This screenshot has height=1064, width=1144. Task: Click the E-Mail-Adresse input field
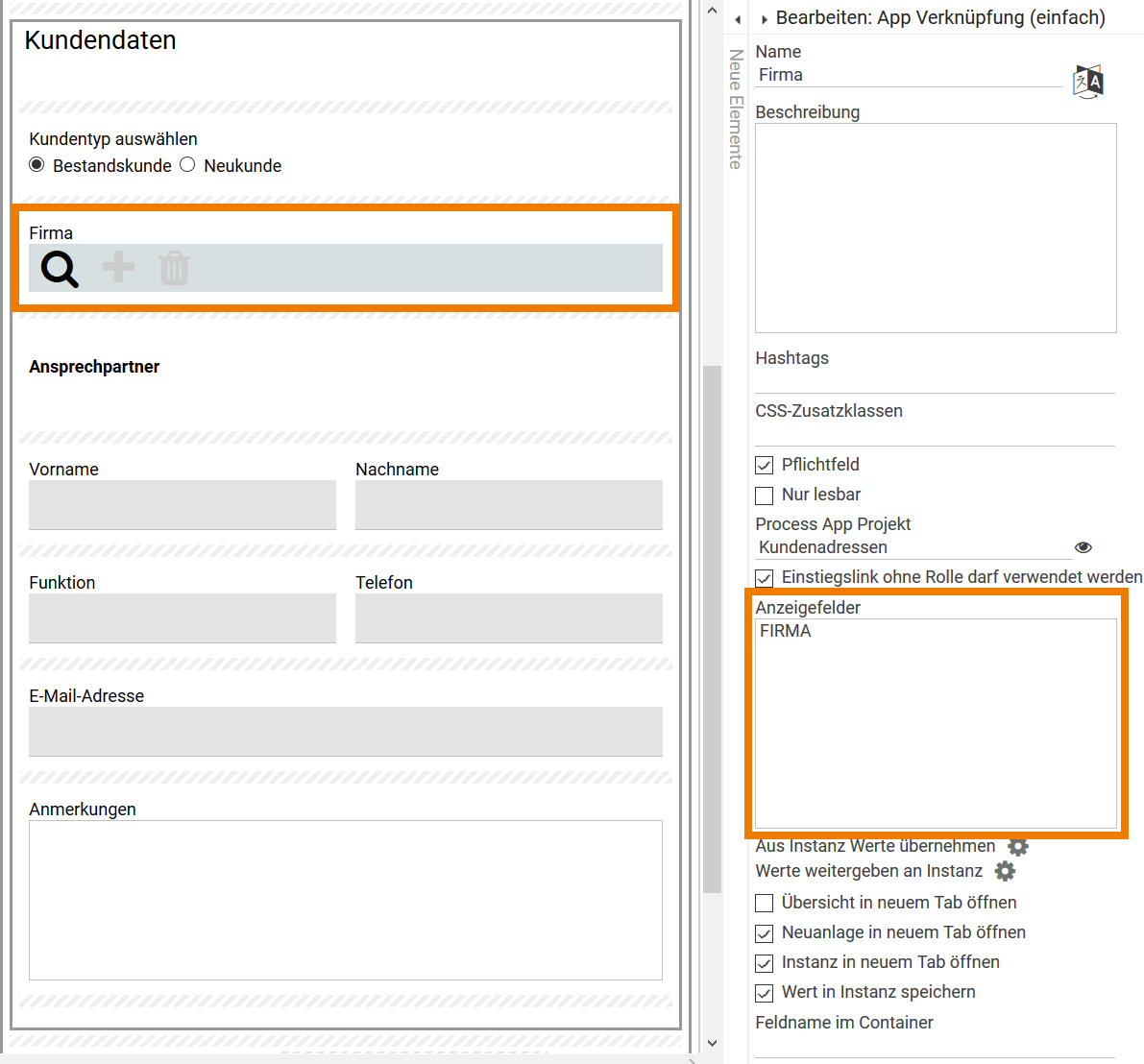[346, 732]
